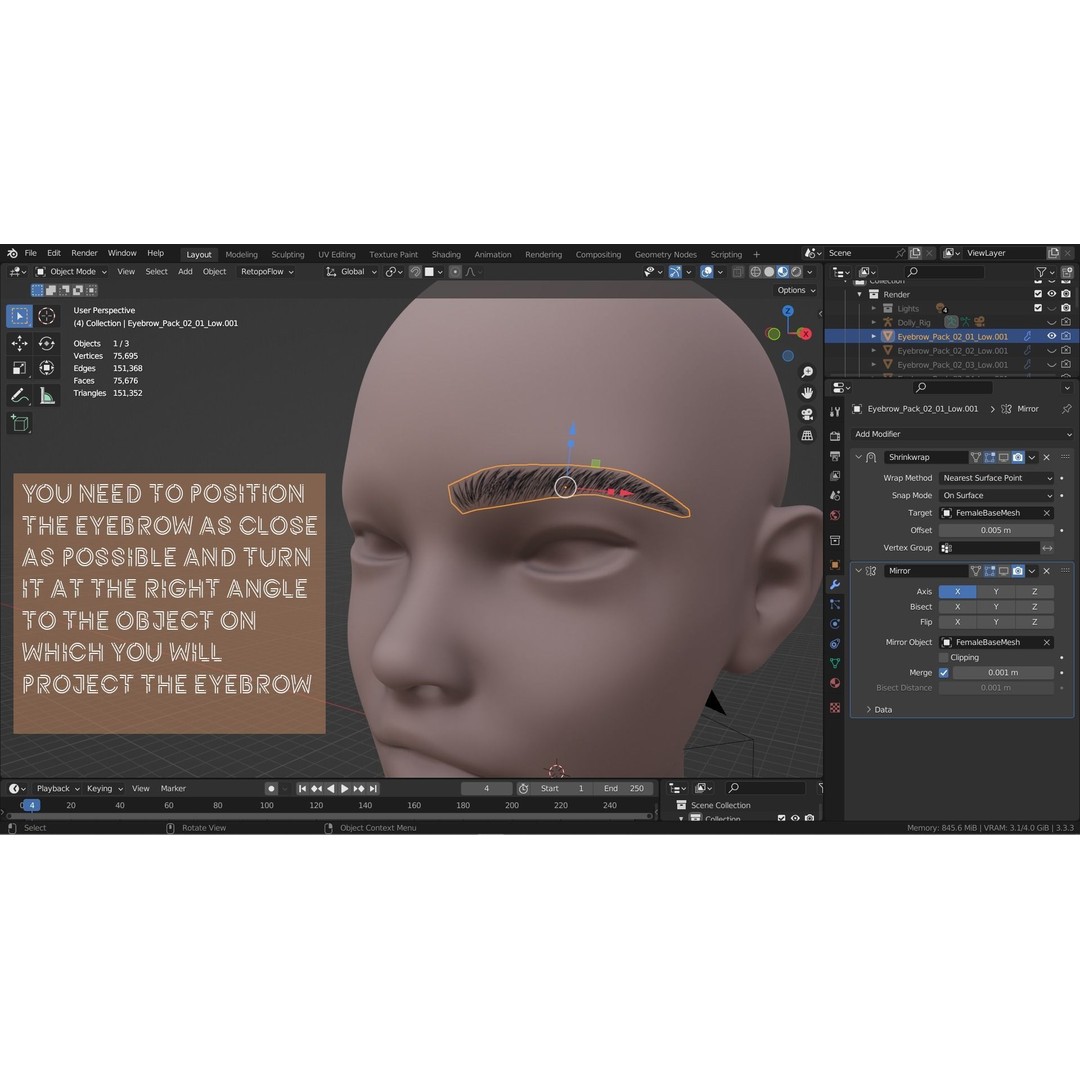Toggle viewport gizmos display

[x=674, y=272]
